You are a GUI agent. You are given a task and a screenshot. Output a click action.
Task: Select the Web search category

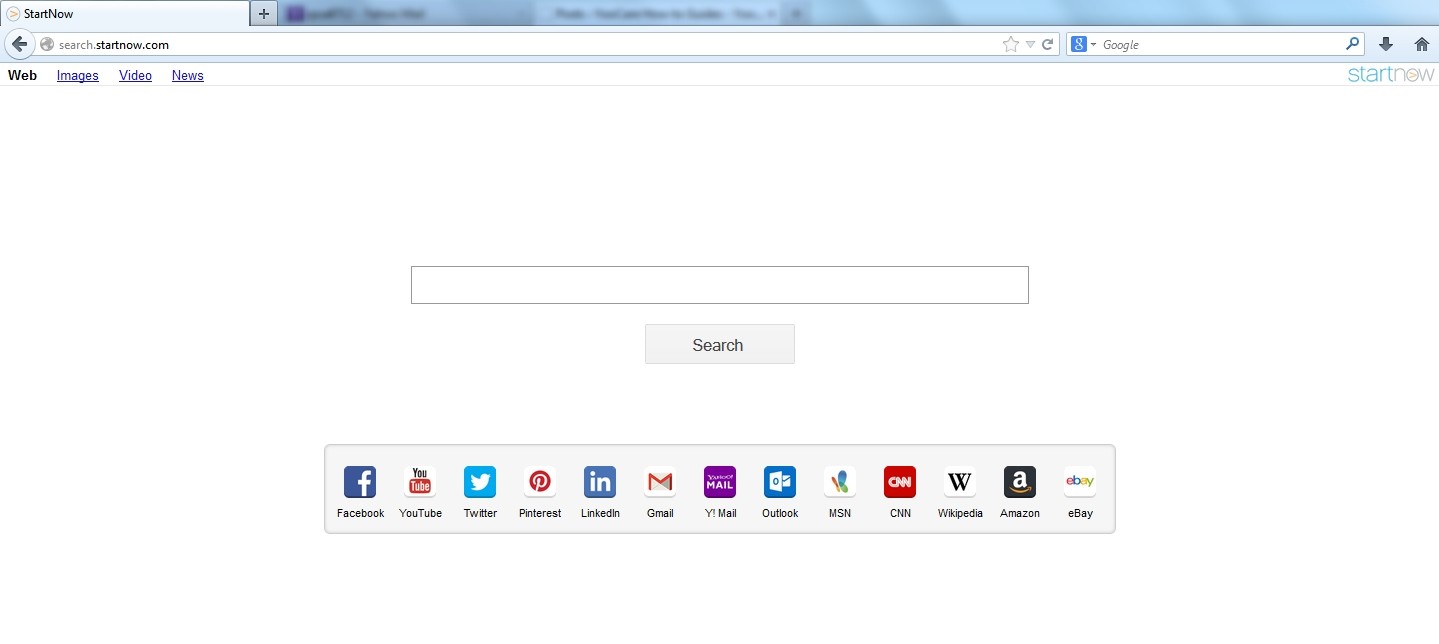tap(22, 75)
